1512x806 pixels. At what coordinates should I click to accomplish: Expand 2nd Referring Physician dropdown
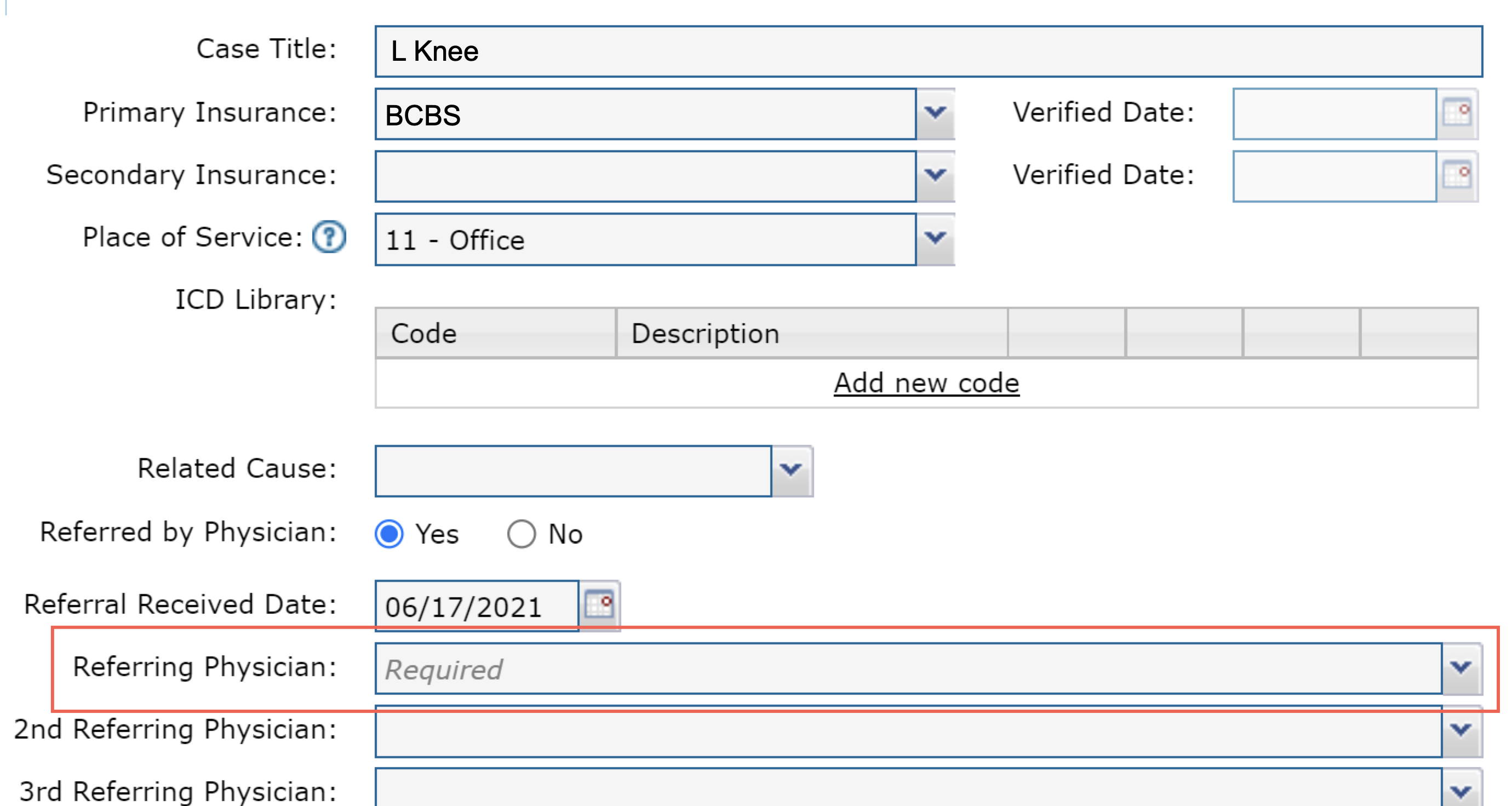pyautogui.click(x=1461, y=731)
